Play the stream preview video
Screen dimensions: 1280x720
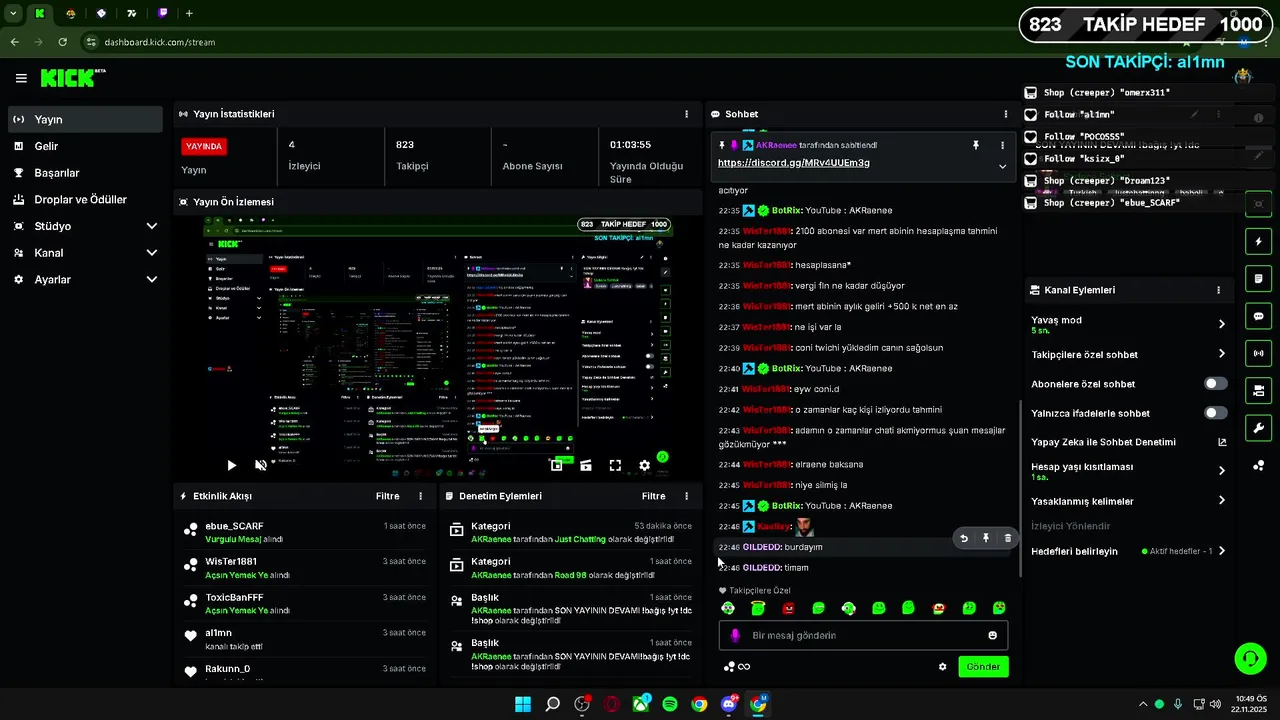coord(232,465)
